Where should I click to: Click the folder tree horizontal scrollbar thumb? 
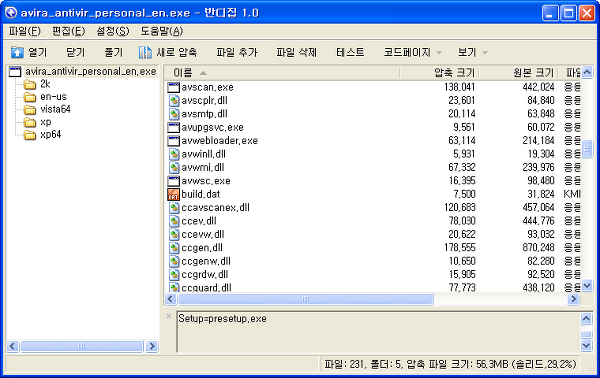pos(82,346)
